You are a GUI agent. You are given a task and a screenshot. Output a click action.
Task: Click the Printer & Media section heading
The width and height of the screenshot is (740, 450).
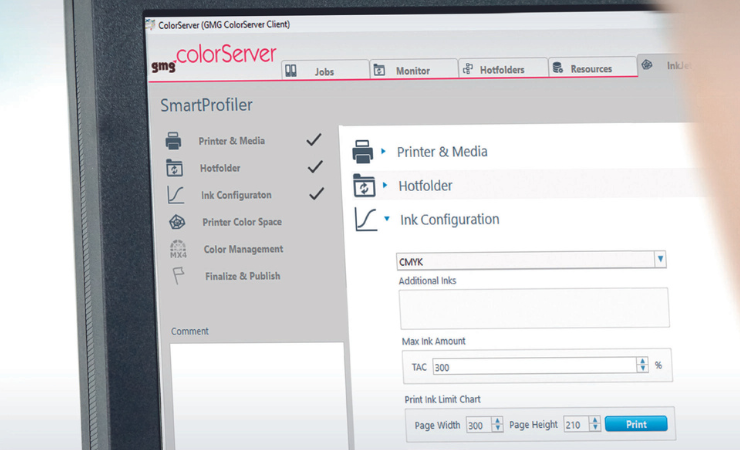coord(442,152)
